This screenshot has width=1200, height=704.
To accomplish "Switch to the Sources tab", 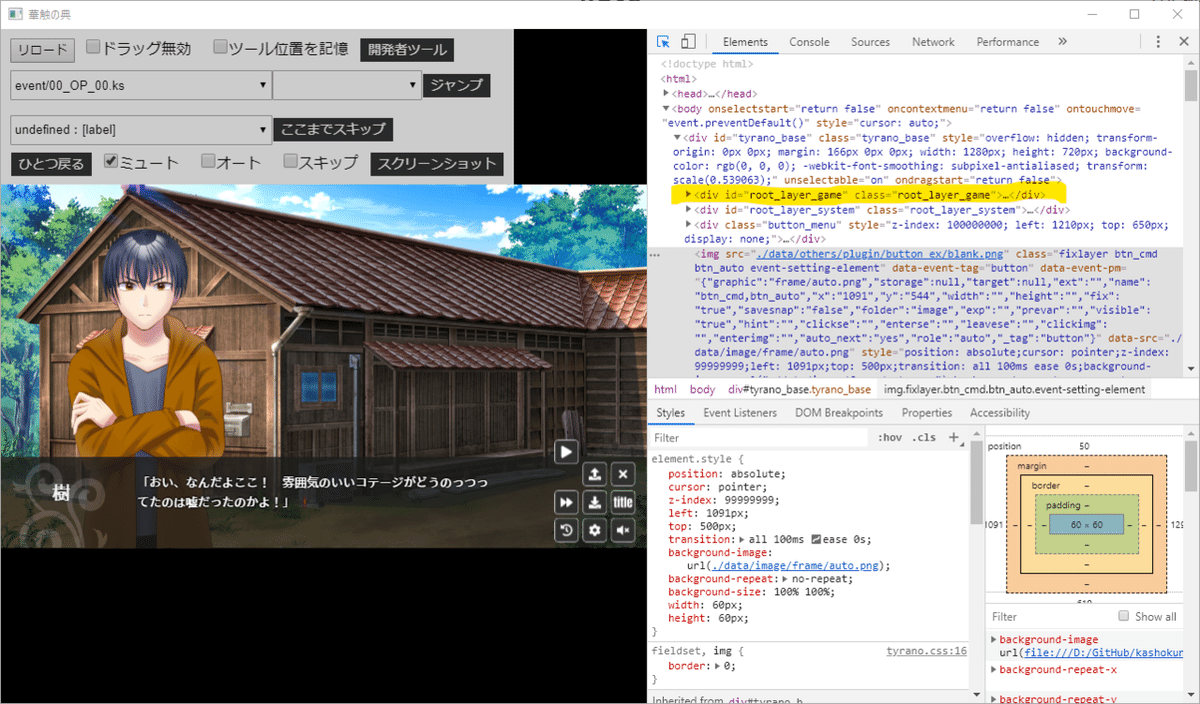I will tap(870, 42).
